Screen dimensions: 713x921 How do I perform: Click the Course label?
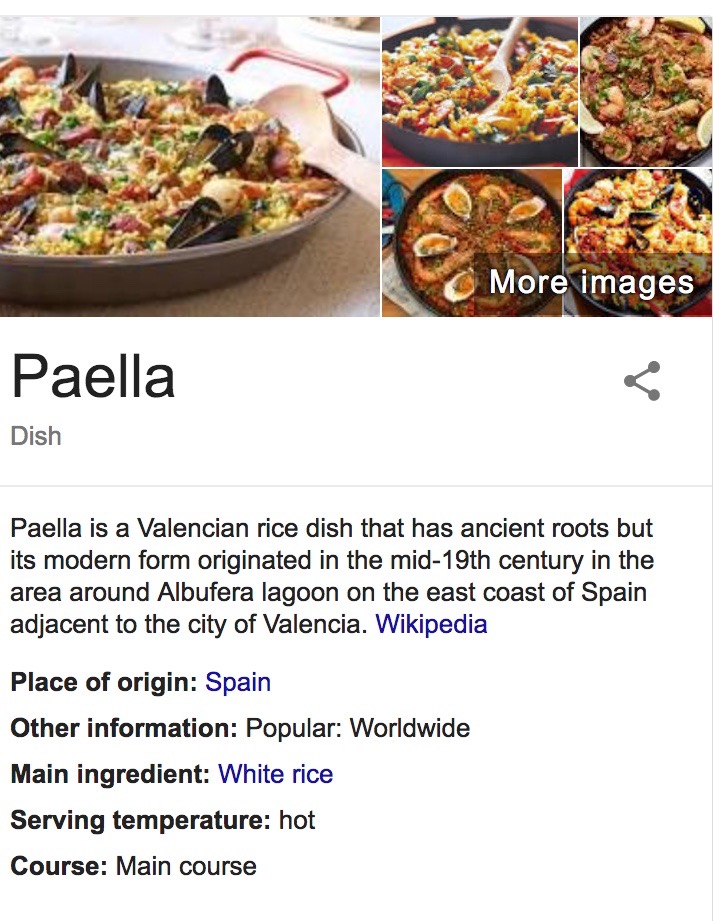[x=59, y=866]
